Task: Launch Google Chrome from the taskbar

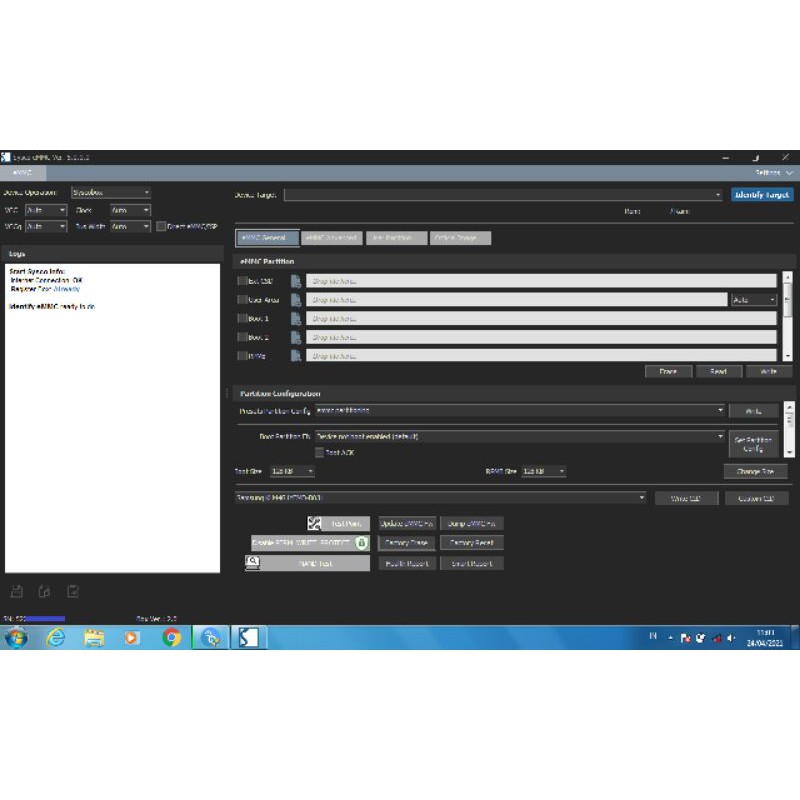Action: pyautogui.click(x=171, y=638)
